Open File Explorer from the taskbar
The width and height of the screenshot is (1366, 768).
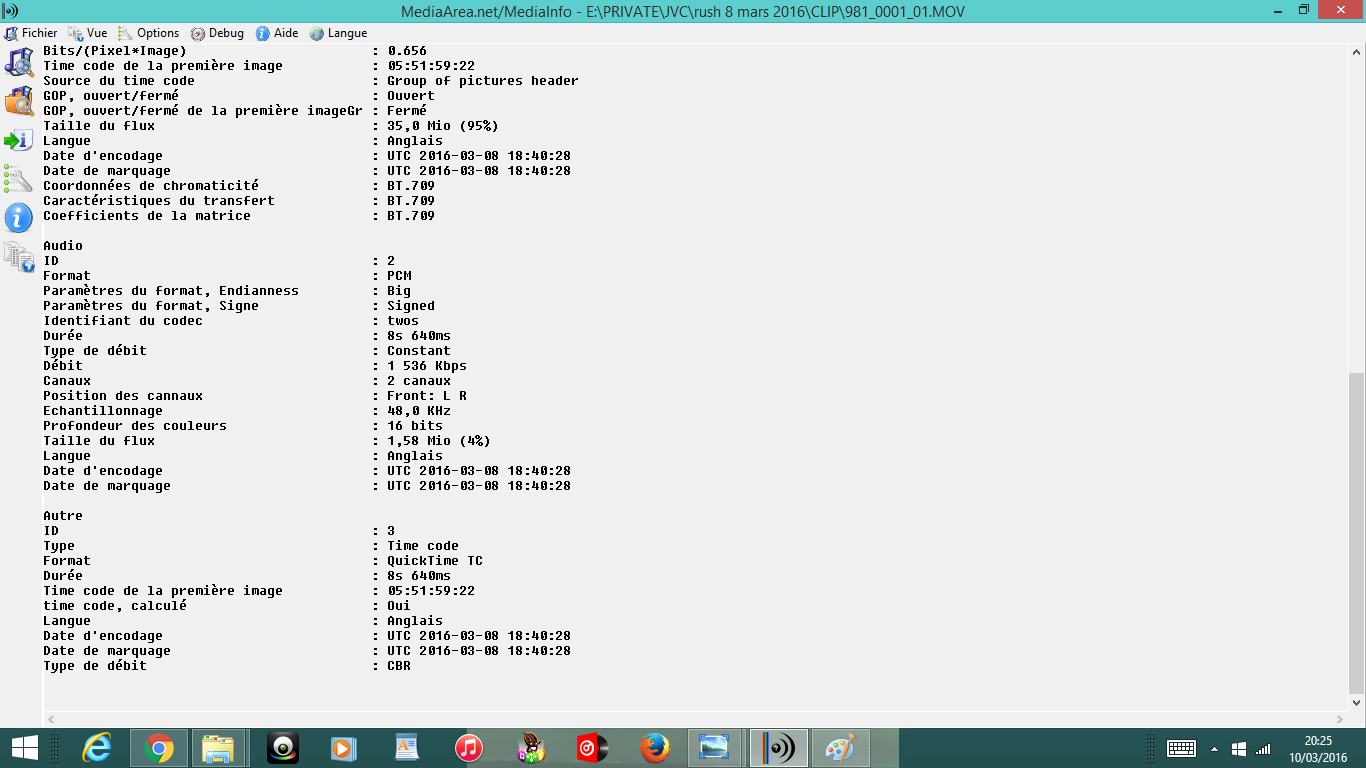pos(218,748)
